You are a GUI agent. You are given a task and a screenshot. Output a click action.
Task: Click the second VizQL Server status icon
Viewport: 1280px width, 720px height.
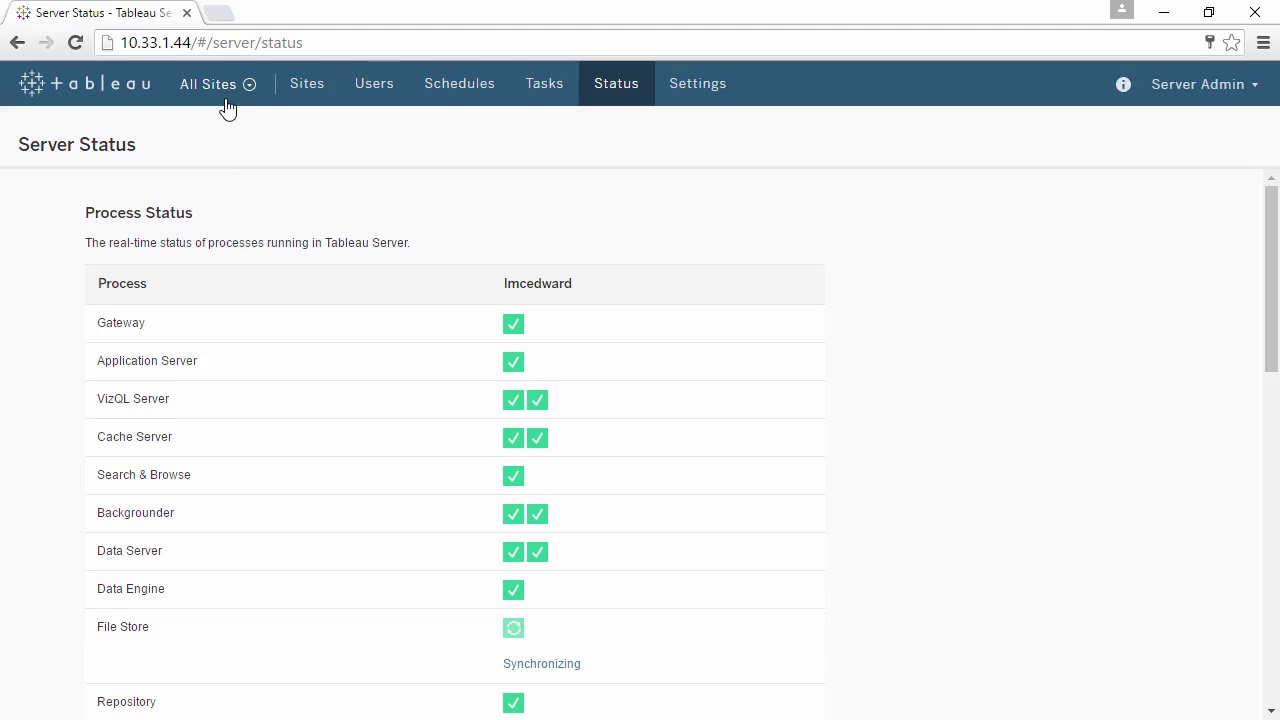point(538,400)
